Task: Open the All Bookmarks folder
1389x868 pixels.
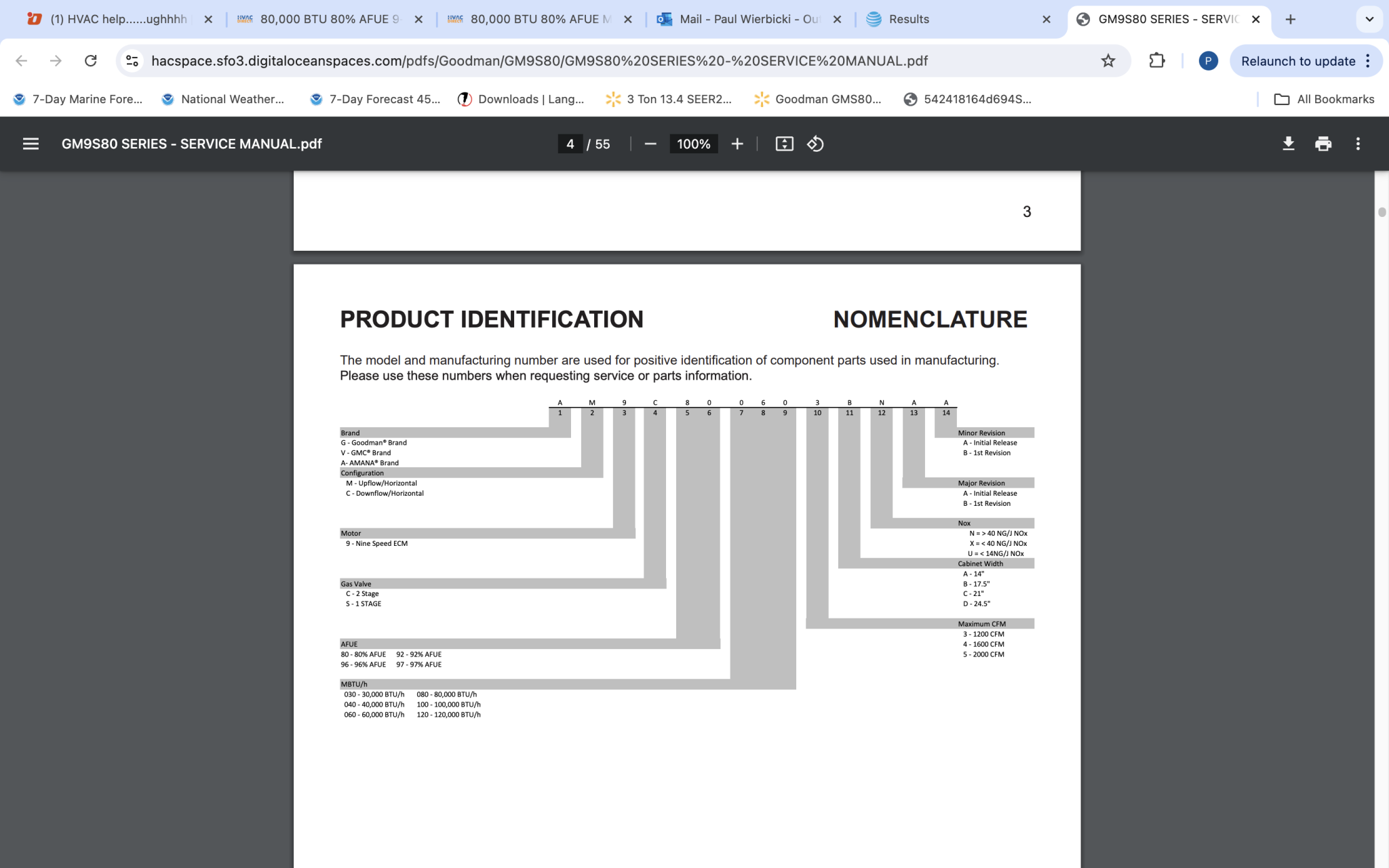Action: (x=1325, y=99)
